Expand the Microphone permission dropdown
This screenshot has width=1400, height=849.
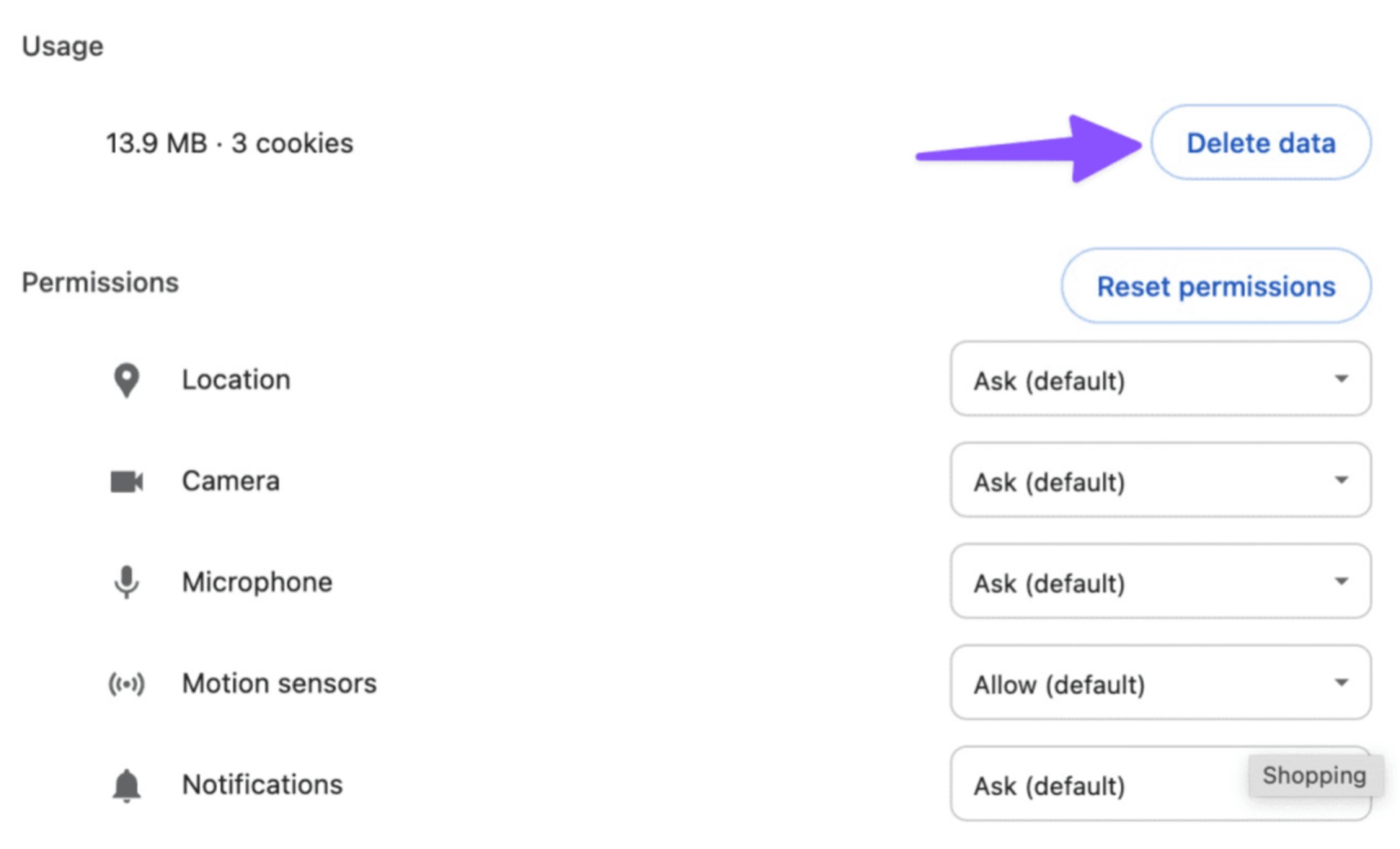point(1160,582)
